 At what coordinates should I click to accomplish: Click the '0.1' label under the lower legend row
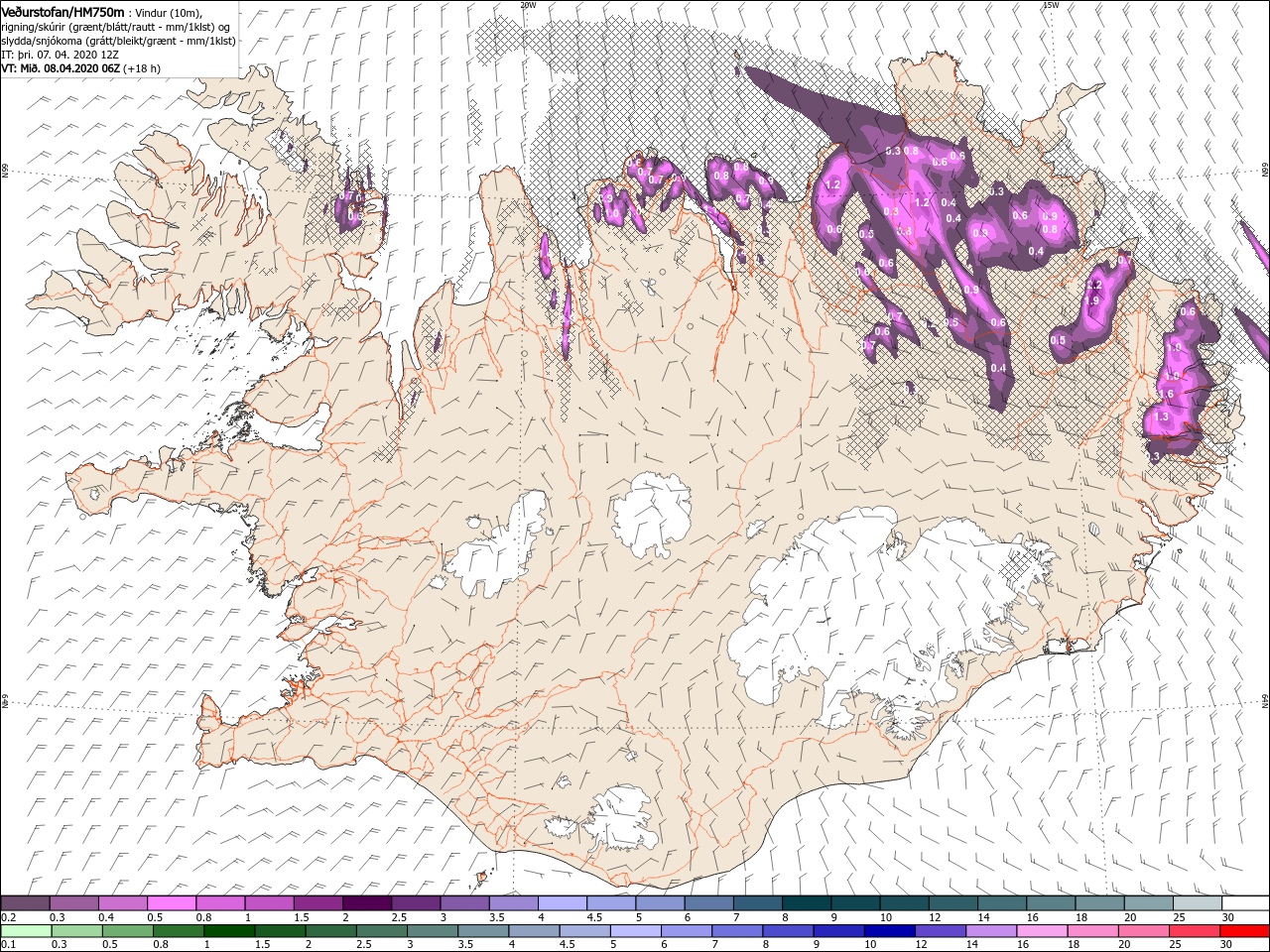(6, 945)
